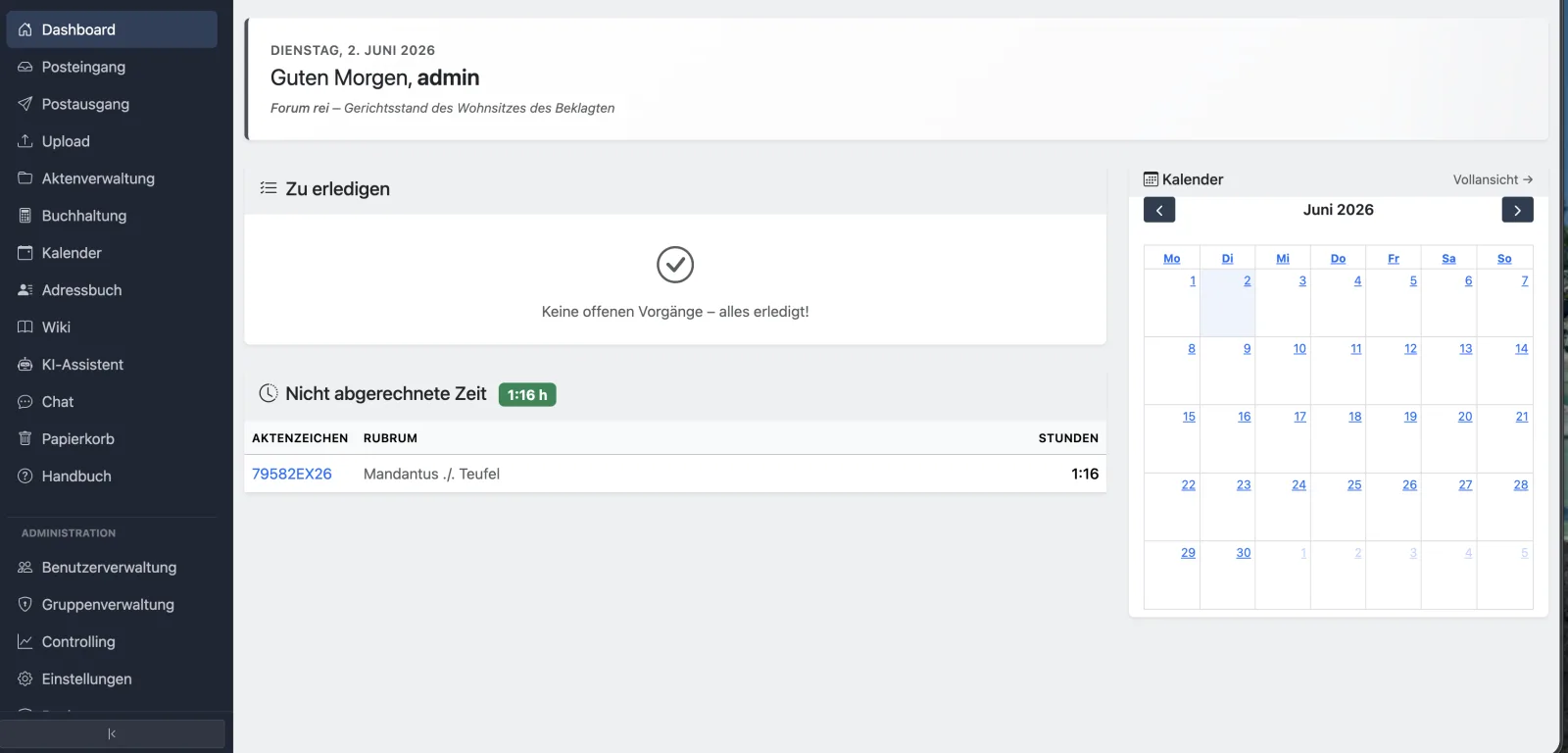The width and height of the screenshot is (1568, 753).
Task: Click the Controlling chart icon
Action: point(25,642)
